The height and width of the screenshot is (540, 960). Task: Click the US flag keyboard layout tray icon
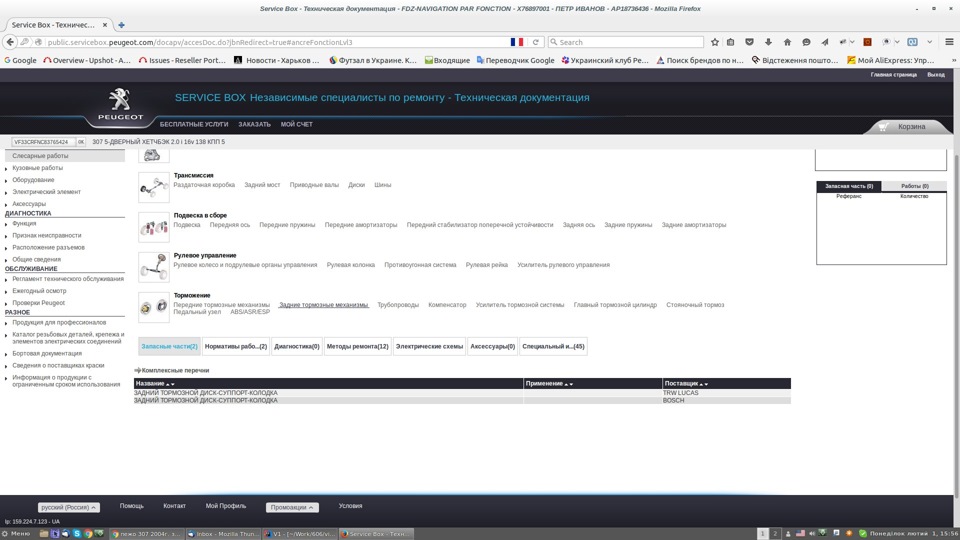coord(800,533)
